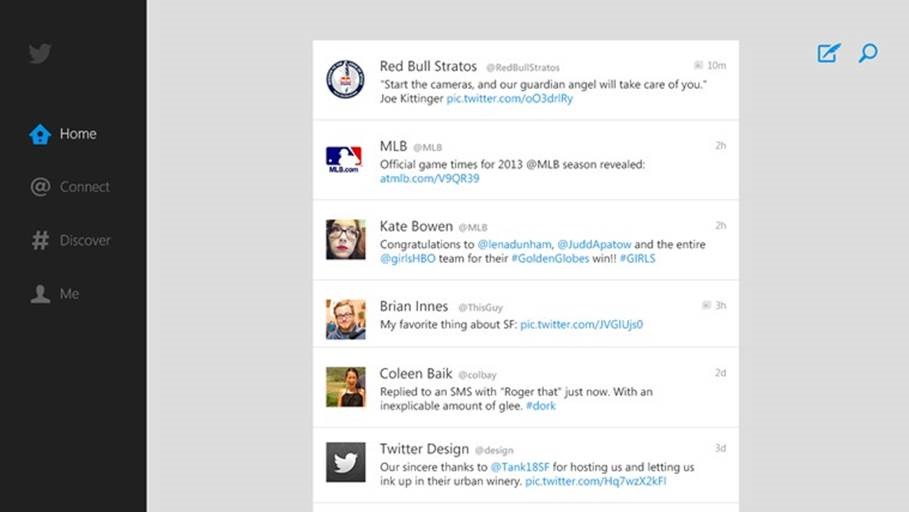909x512 pixels.
Task: Click the #dork hashtag
Action: 540,406
